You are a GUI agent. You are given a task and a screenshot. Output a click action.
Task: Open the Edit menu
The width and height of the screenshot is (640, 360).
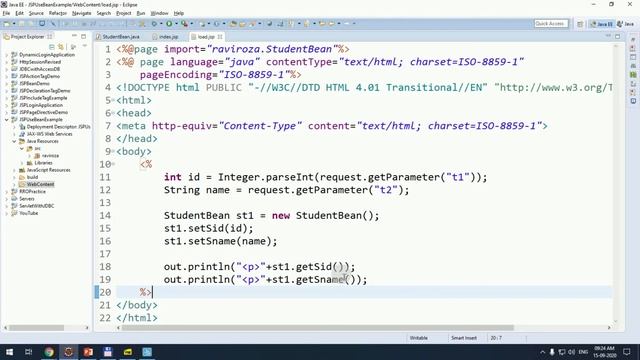[x=20, y=13]
